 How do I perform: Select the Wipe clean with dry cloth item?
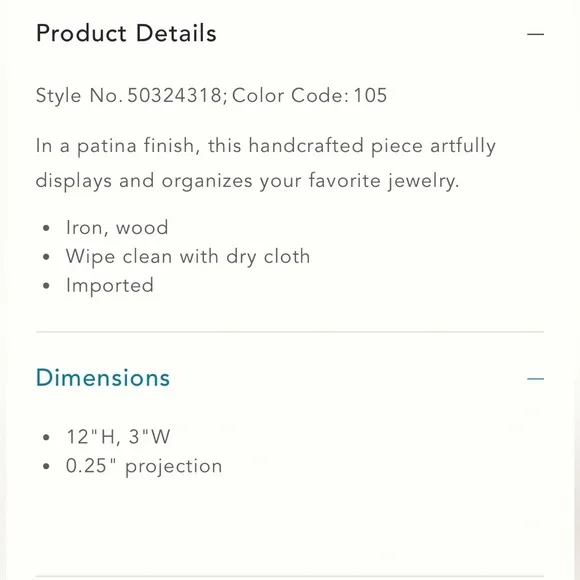tap(188, 257)
